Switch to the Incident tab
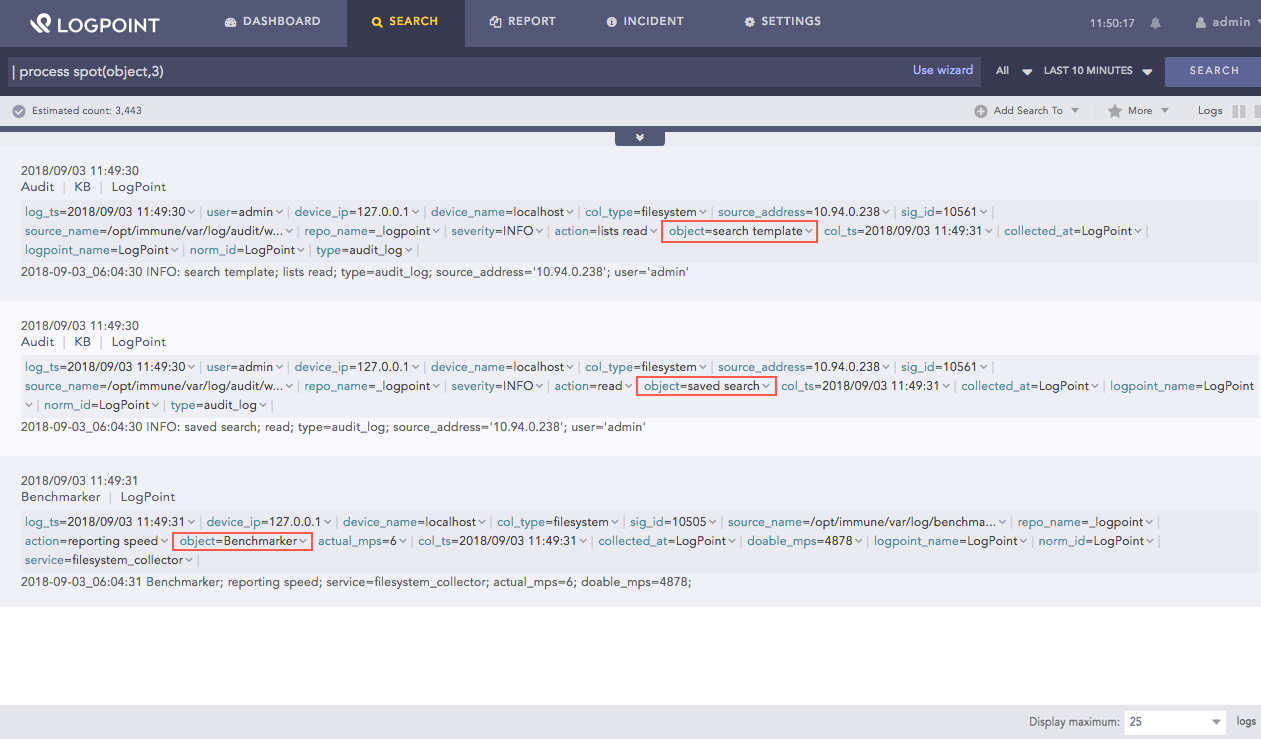Screen dimensions: 1261x739 pos(644,21)
